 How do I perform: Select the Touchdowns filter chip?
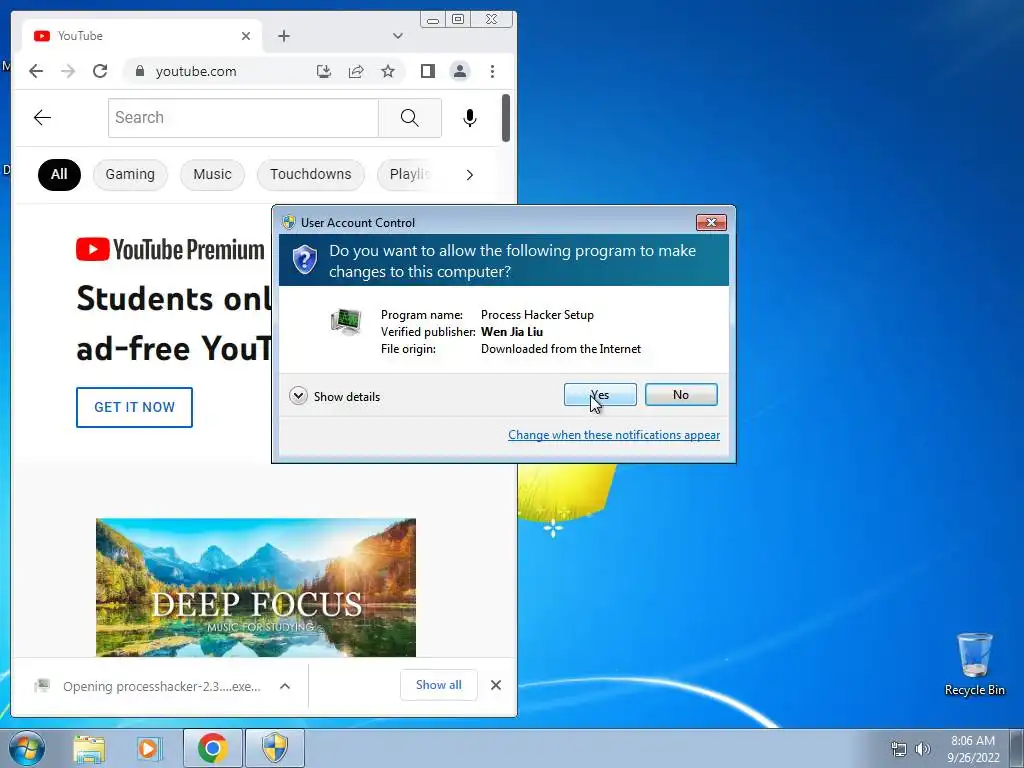(x=311, y=174)
